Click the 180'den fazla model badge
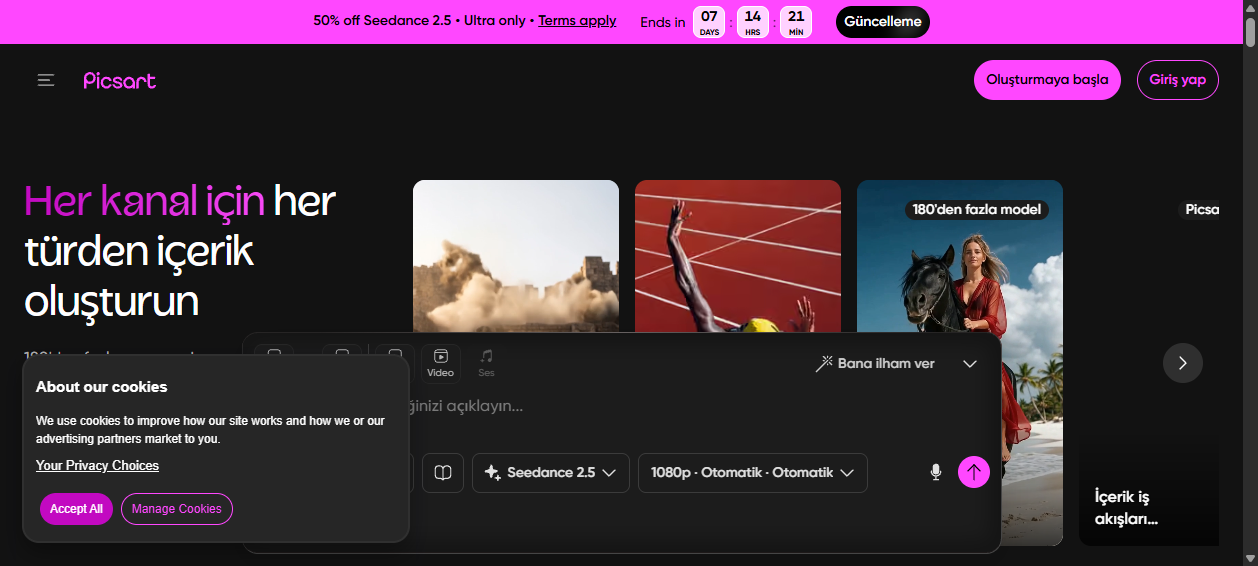Viewport: 1258px width, 566px height. point(977,210)
